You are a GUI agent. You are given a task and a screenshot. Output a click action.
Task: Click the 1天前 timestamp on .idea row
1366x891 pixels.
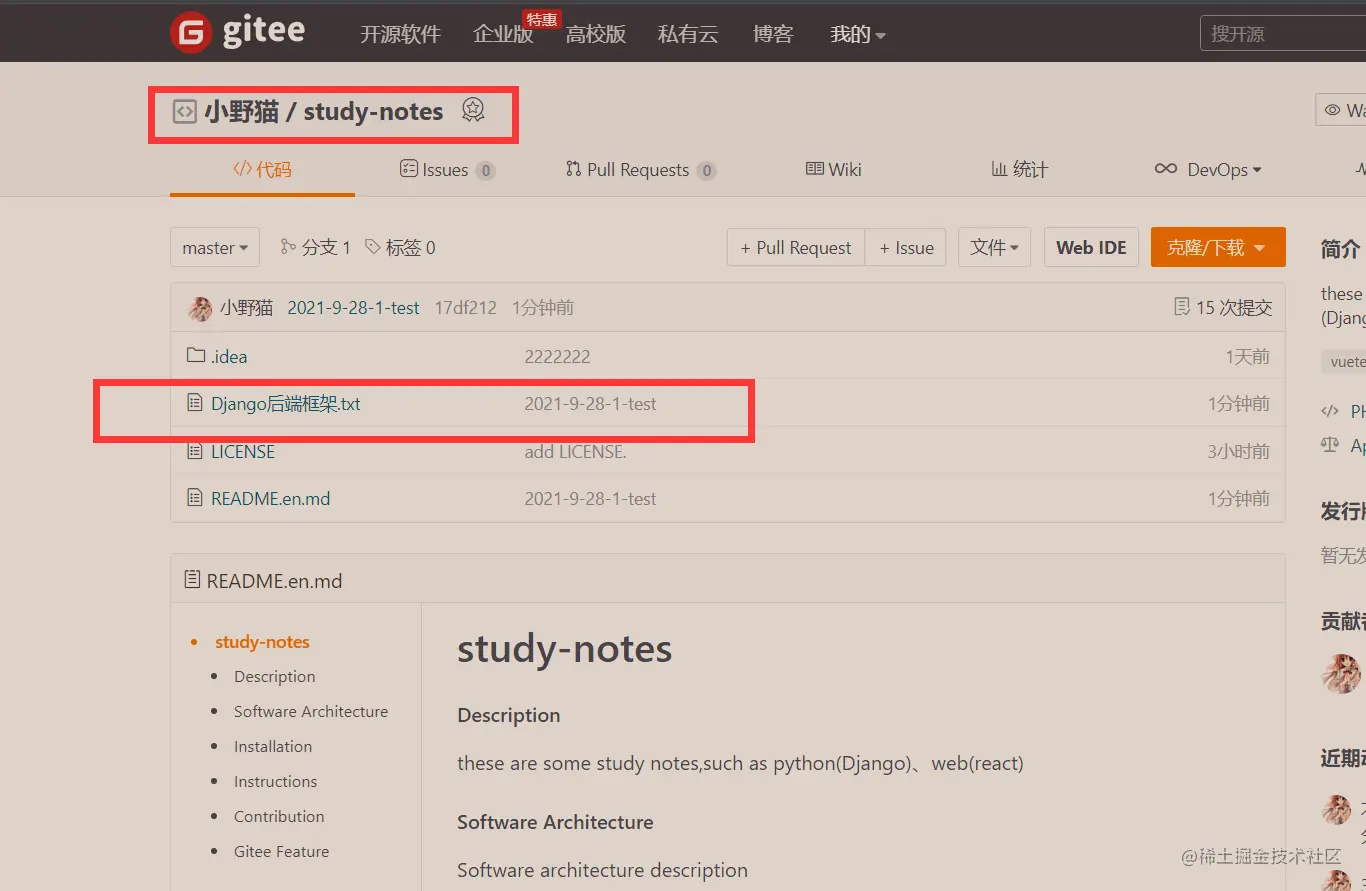click(x=1247, y=356)
